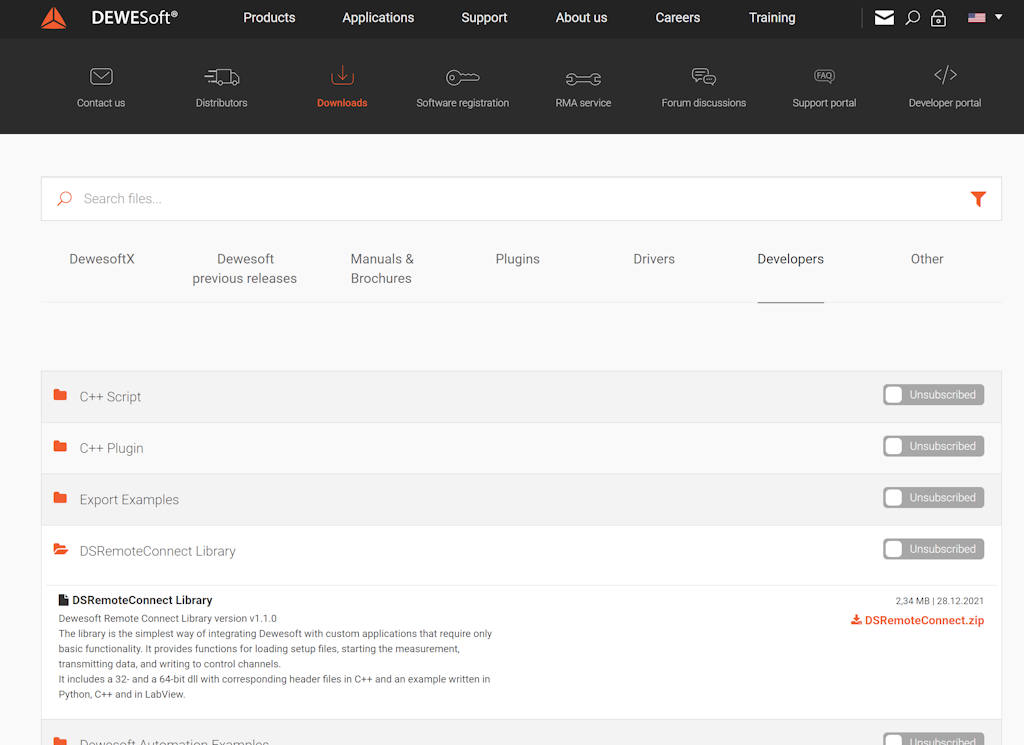Screen dimensions: 1024x745
Task: Toggle subscription for C++ Script
Action: point(933,395)
